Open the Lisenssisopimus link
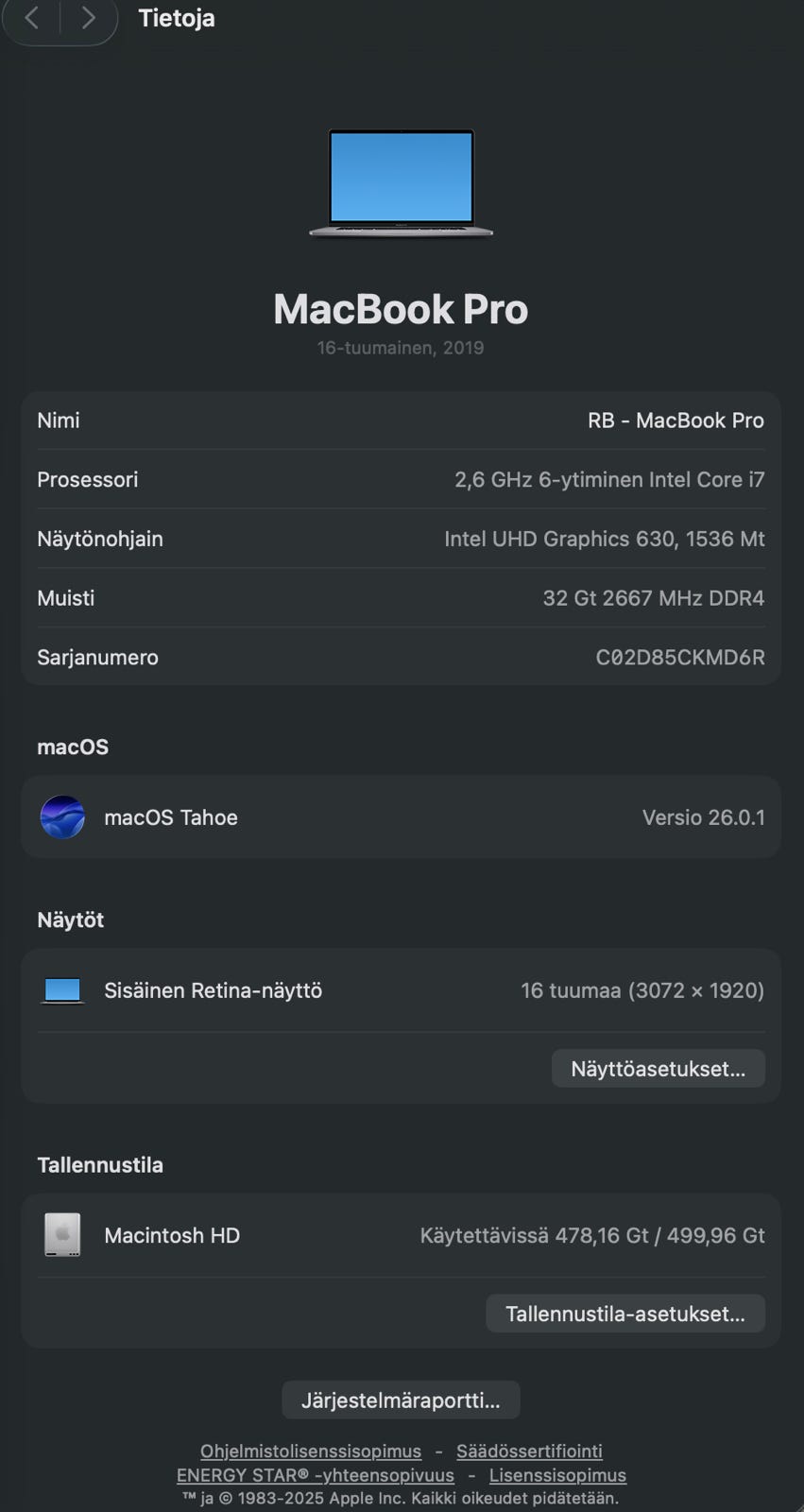This screenshot has width=804, height=1512. click(x=557, y=1475)
